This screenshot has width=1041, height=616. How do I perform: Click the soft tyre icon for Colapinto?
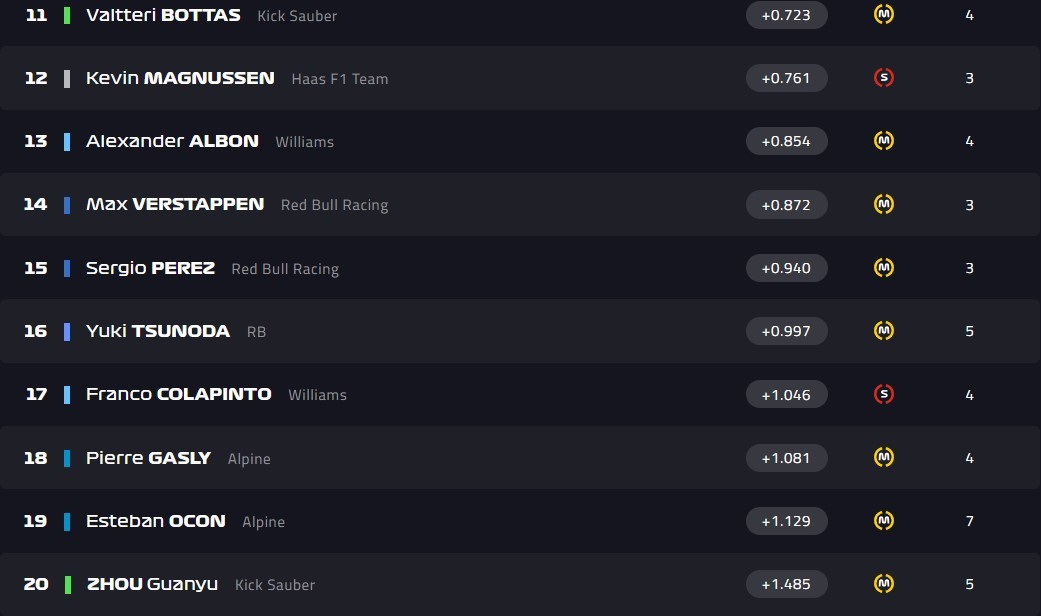coord(883,394)
